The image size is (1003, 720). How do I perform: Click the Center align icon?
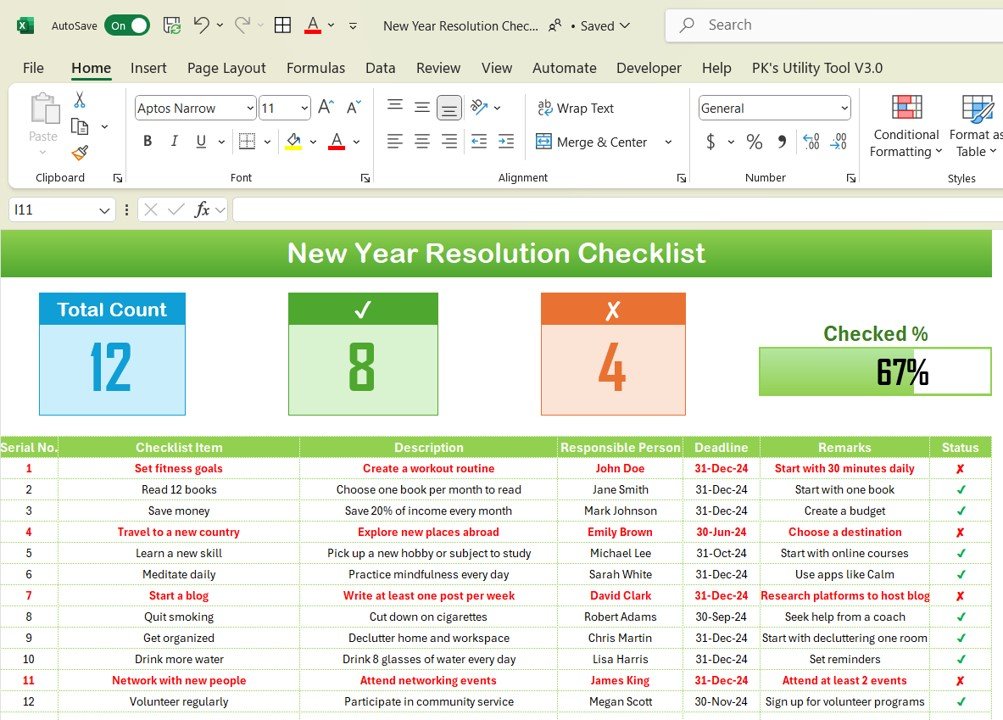pos(422,141)
